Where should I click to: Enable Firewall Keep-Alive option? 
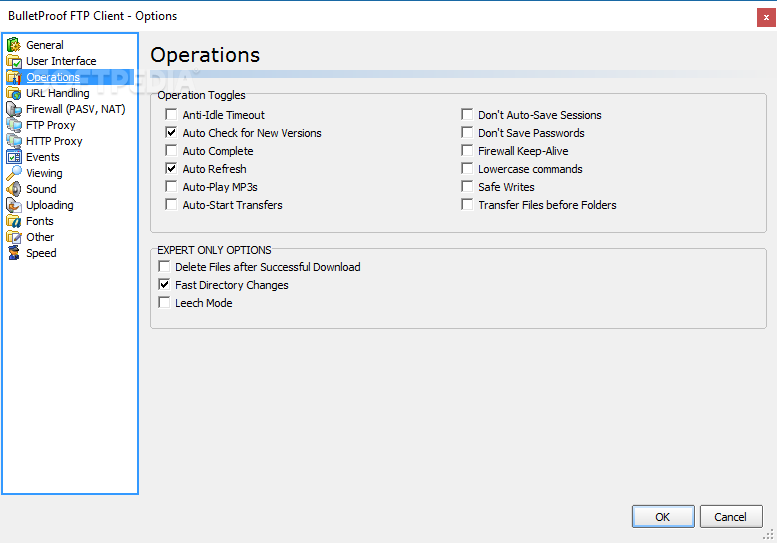[x=467, y=151]
